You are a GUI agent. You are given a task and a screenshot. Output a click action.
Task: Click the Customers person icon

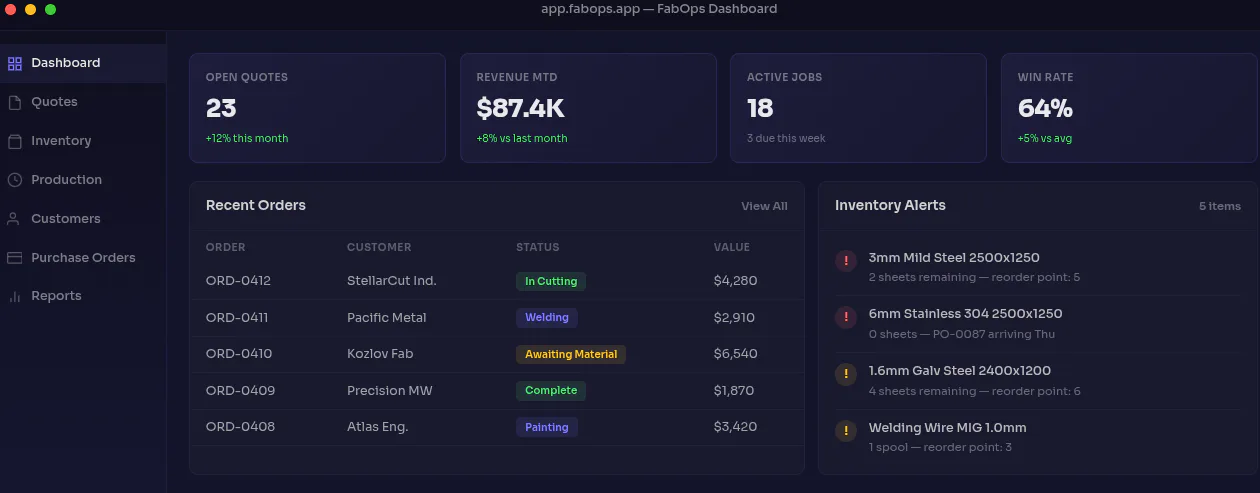click(x=15, y=219)
